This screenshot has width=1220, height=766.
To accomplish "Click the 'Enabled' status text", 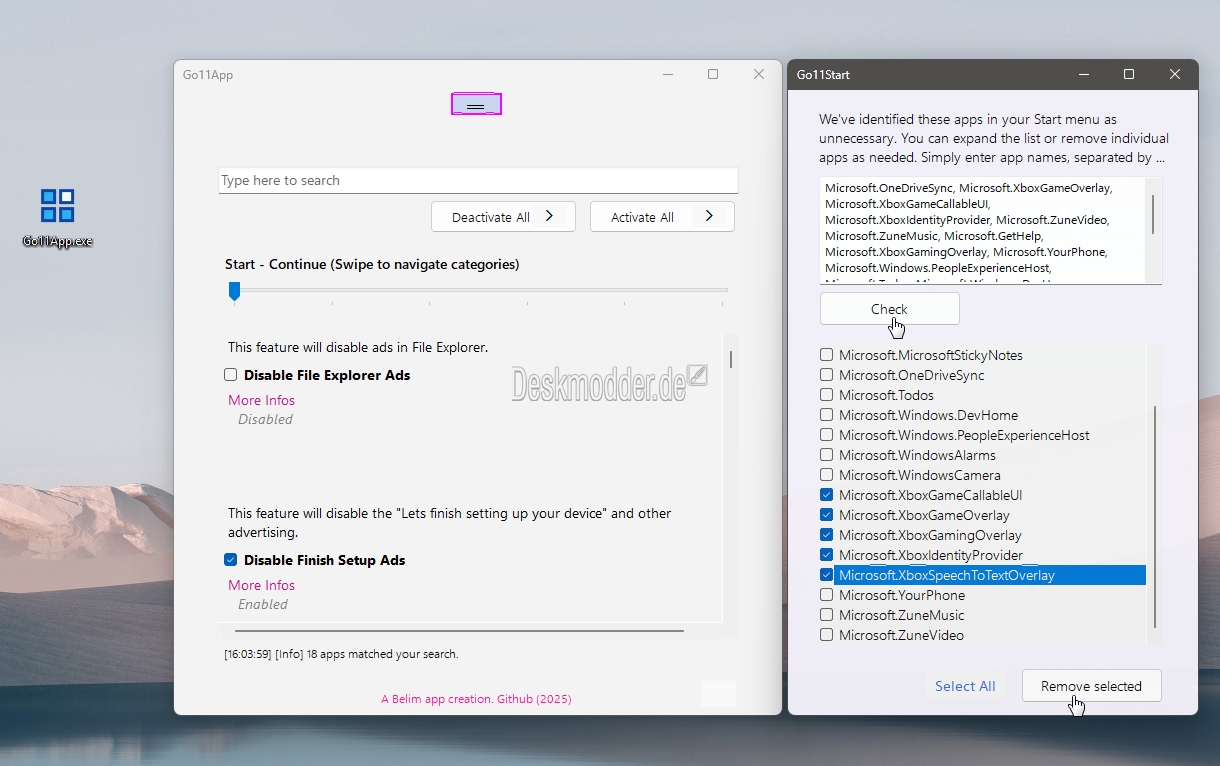I will coord(263,604).
